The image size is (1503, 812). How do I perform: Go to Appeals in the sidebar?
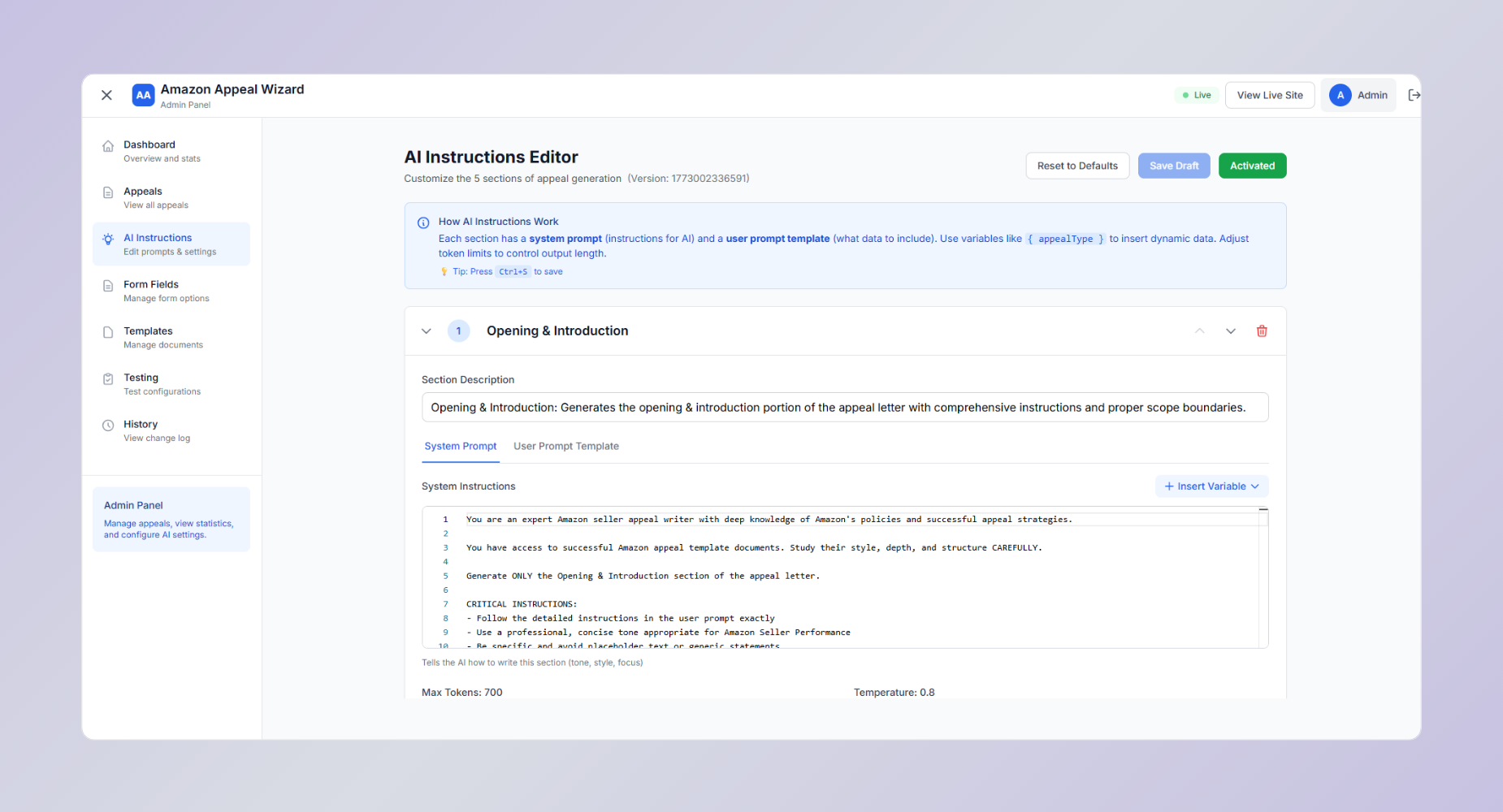pos(171,197)
